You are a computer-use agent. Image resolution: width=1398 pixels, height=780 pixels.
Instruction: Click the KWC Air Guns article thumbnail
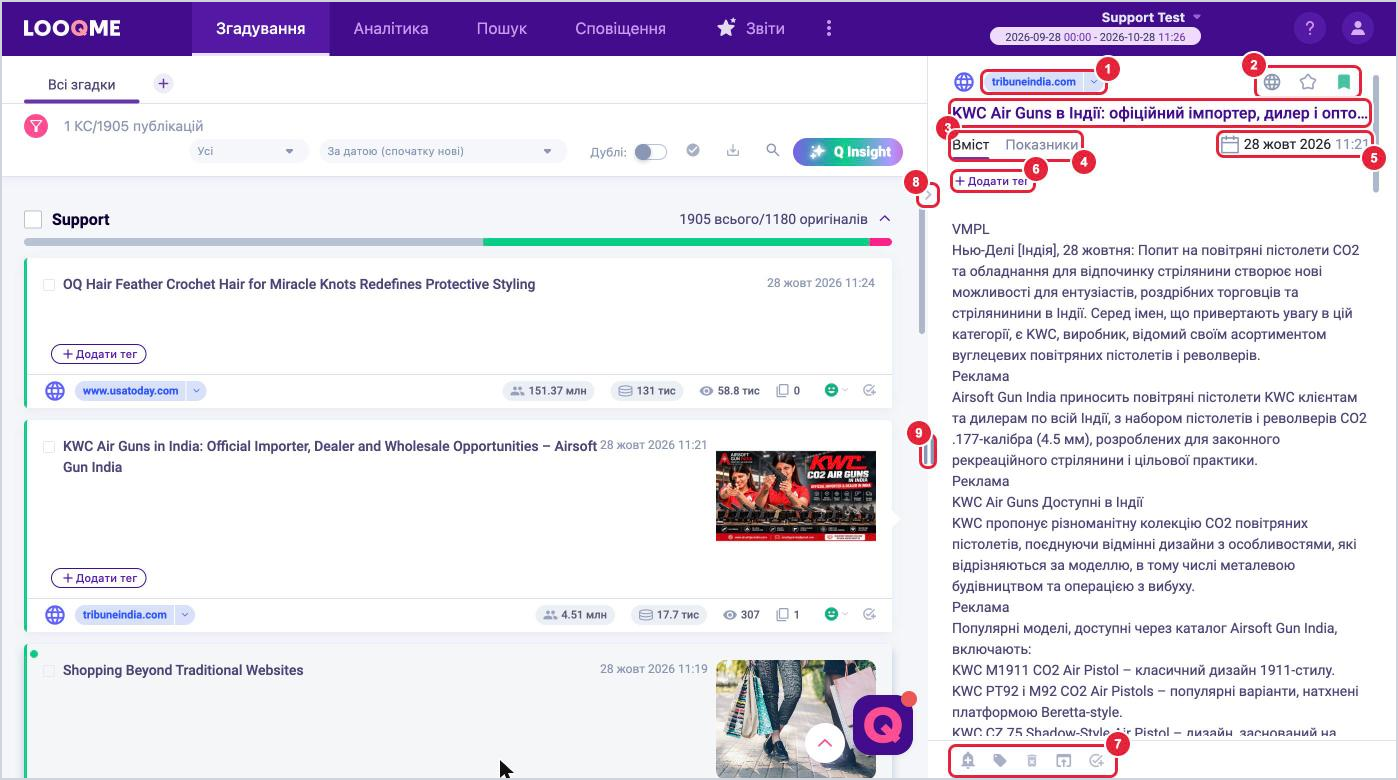[x=796, y=496]
